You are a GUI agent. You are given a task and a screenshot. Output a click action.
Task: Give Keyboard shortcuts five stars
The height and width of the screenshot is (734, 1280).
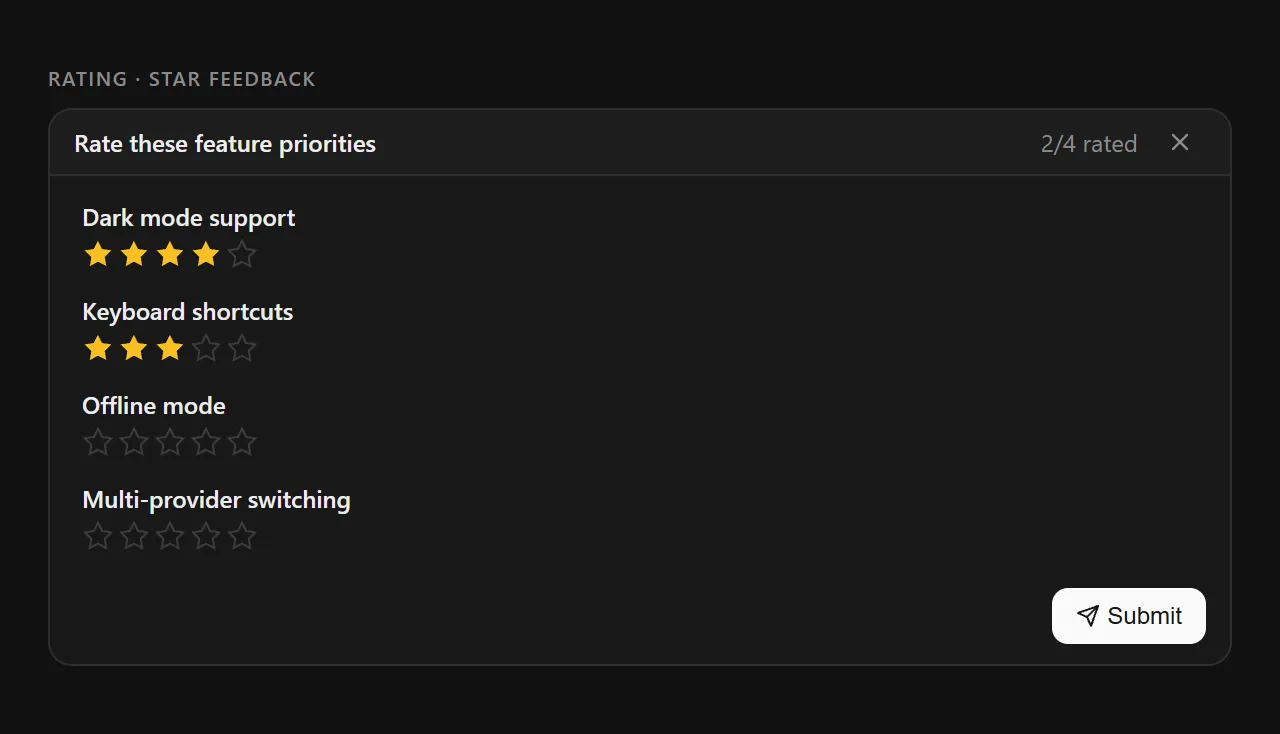click(x=242, y=349)
